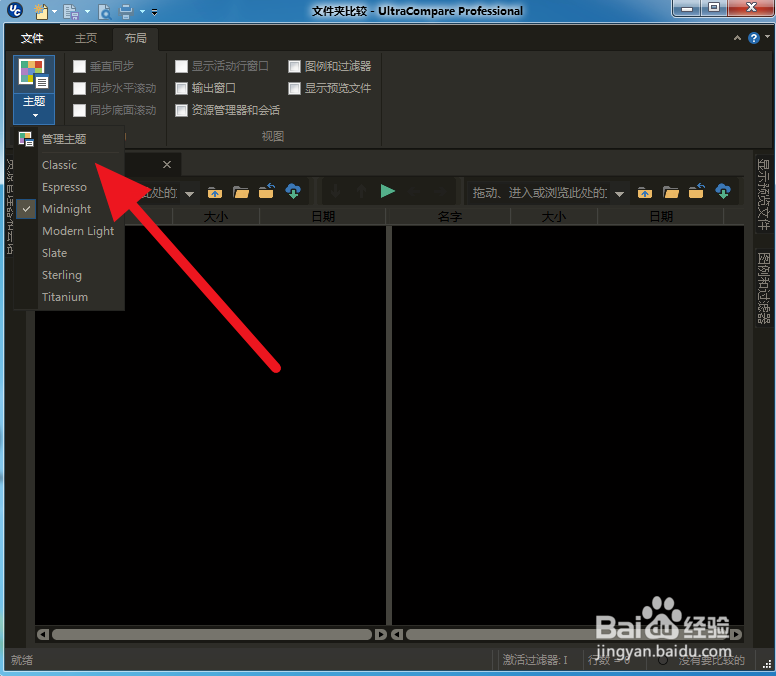Toggle the 主题 dropdown arrow button

click(34, 108)
